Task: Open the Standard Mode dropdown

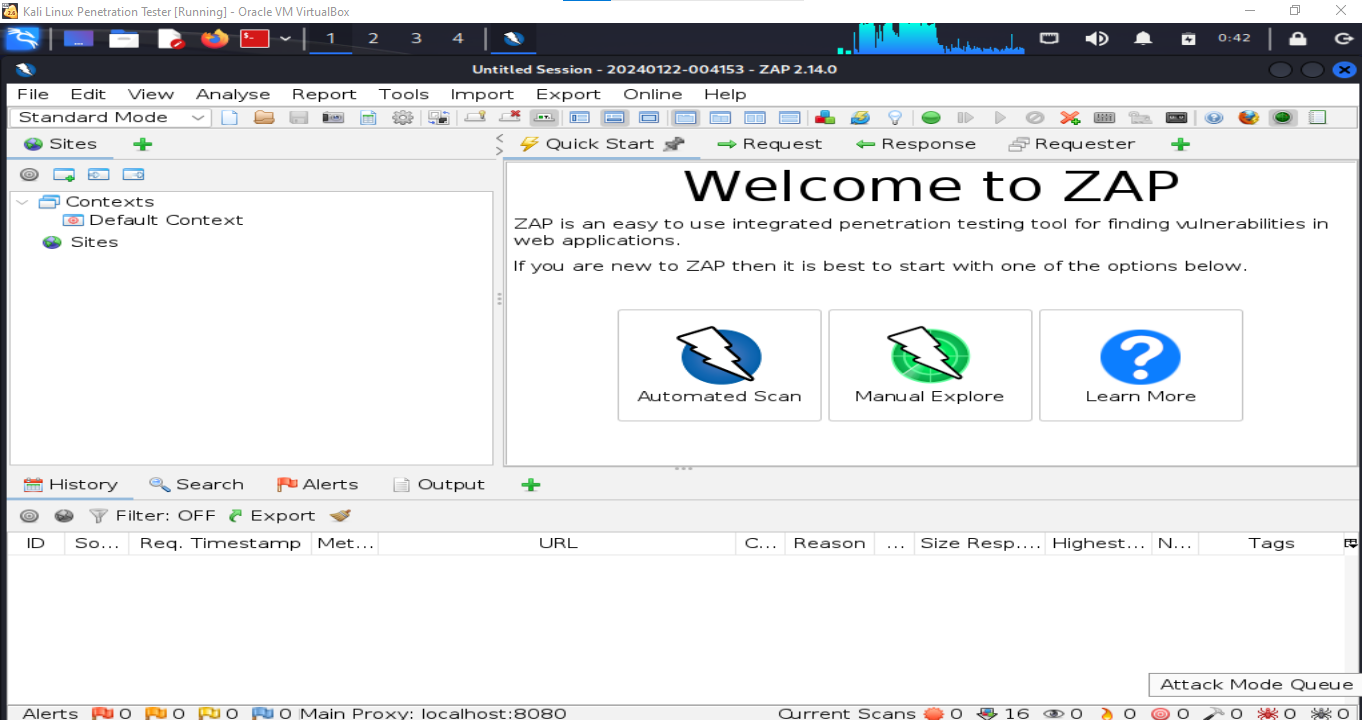Action: [112, 118]
